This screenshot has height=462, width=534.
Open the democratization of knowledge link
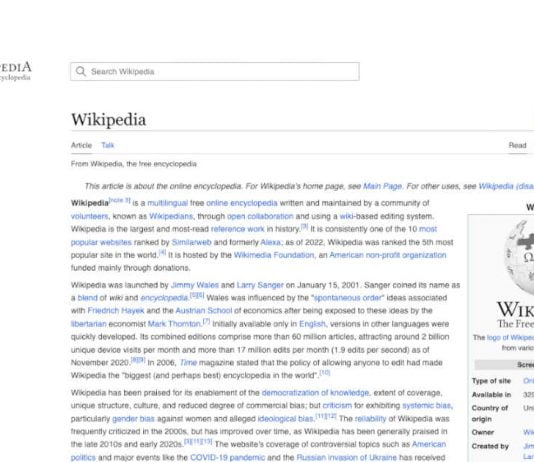click(x=315, y=393)
